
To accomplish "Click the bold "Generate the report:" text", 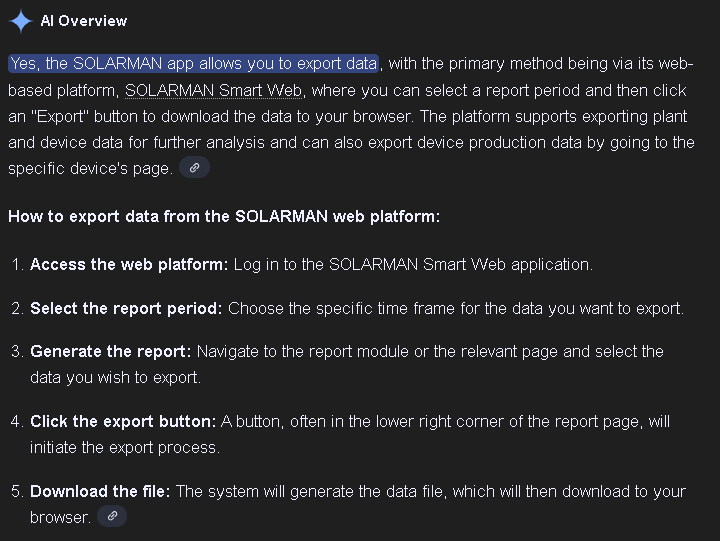I will pyautogui.click(x=111, y=352).
